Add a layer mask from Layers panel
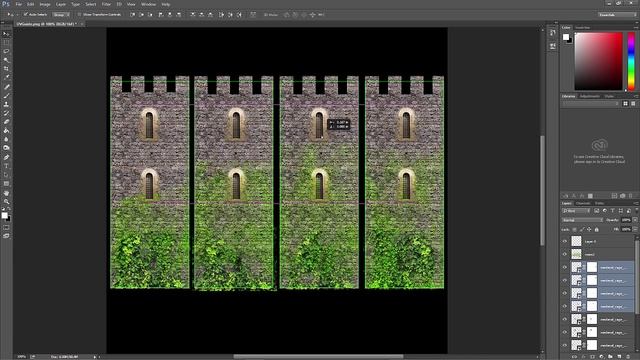The height and width of the screenshot is (360, 640). [x=592, y=356]
